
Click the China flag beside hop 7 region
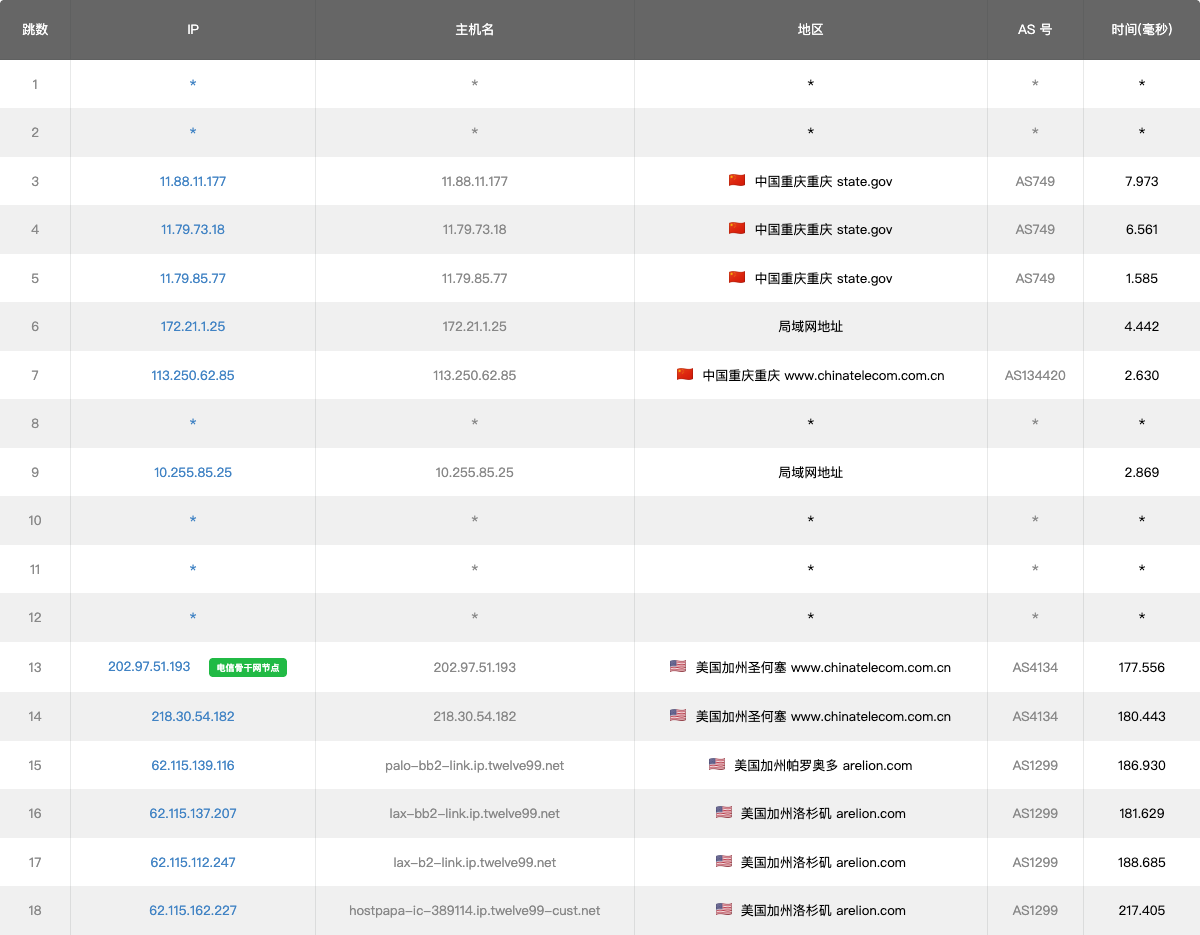685,375
